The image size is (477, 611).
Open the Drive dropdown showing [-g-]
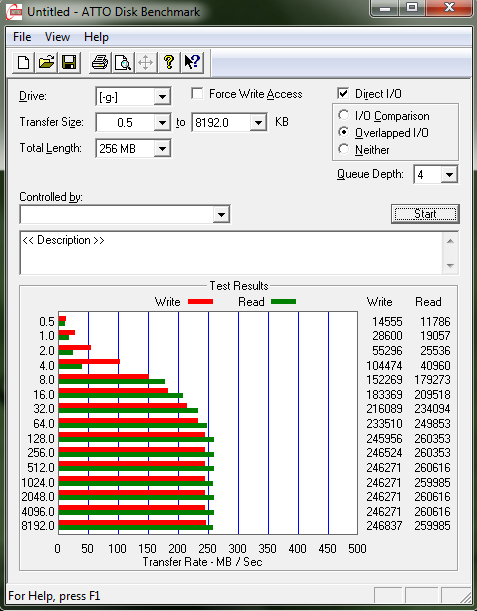tap(162, 96)
